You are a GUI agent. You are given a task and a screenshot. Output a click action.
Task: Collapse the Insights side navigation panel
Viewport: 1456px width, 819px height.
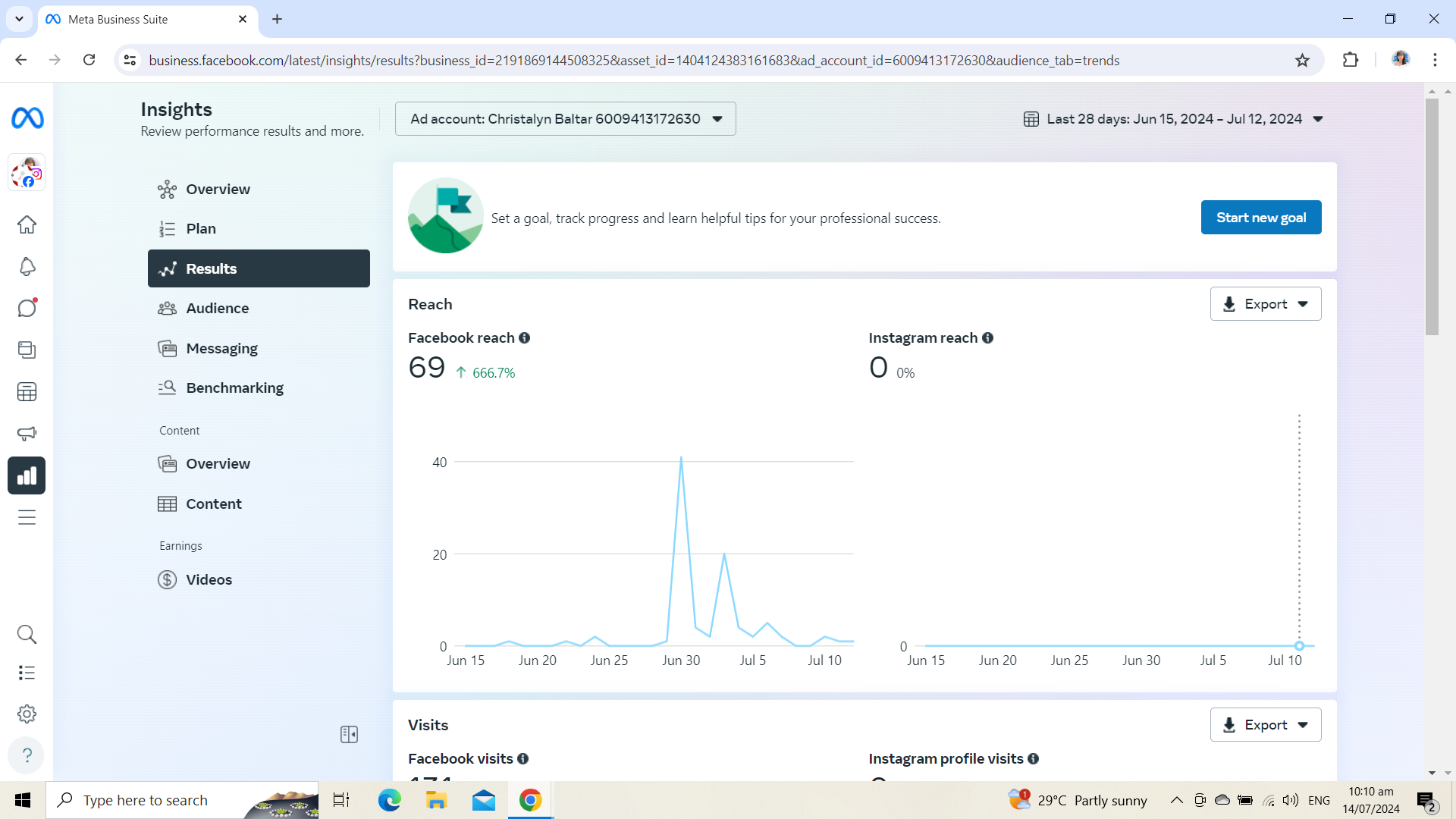349,734
